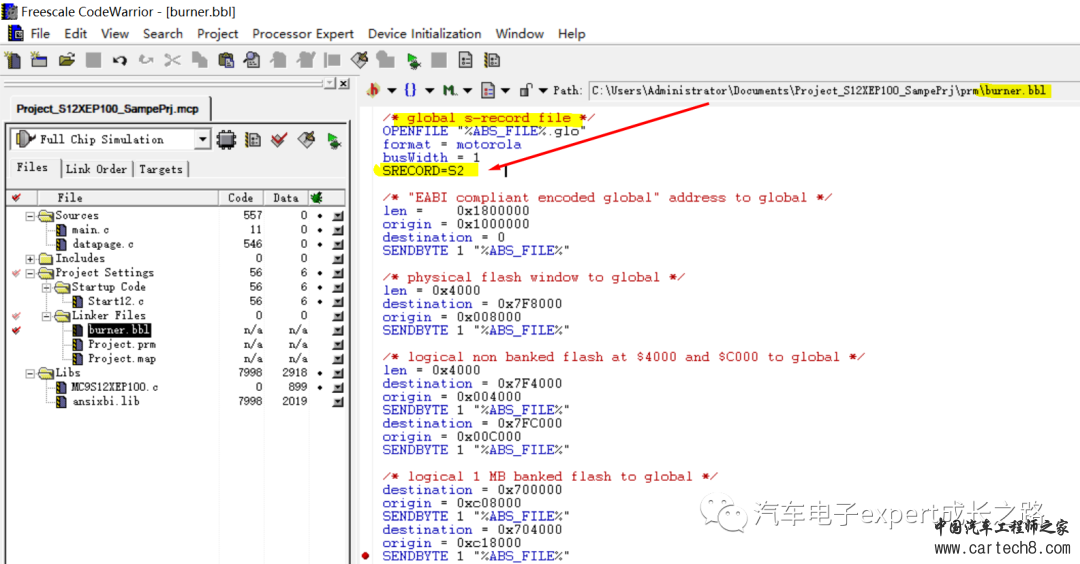
Task: Click the Make (brush) icon in main toolbar
Action: click(360, 61)
